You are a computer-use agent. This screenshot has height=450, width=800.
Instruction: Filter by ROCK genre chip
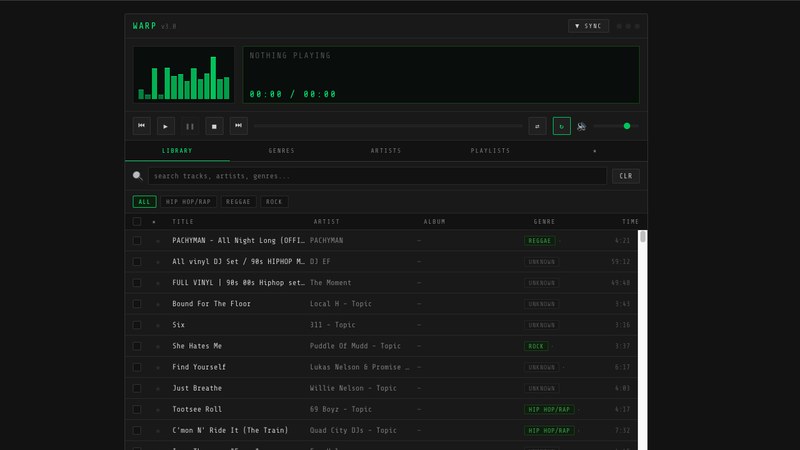tap(274, 202)
